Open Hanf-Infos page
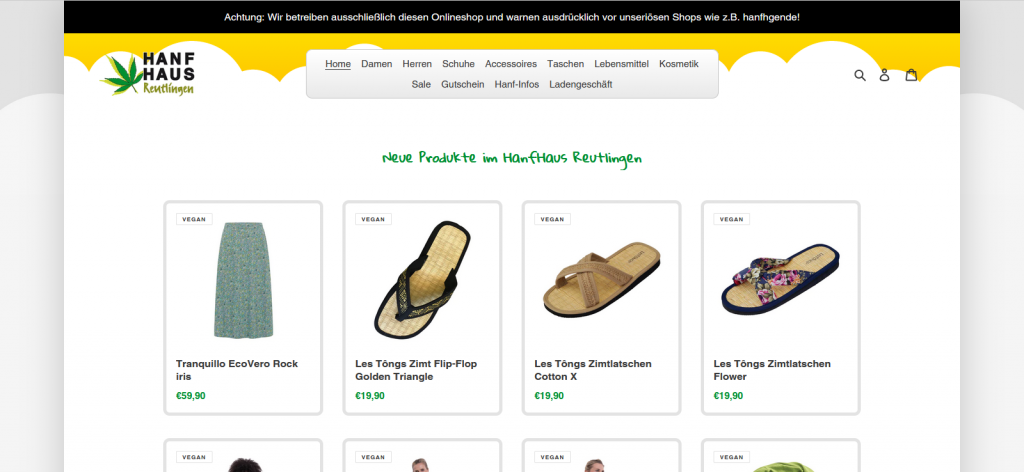Image resolution: width=1024 pixels, height=472 pixels. [x=517, y=84]
